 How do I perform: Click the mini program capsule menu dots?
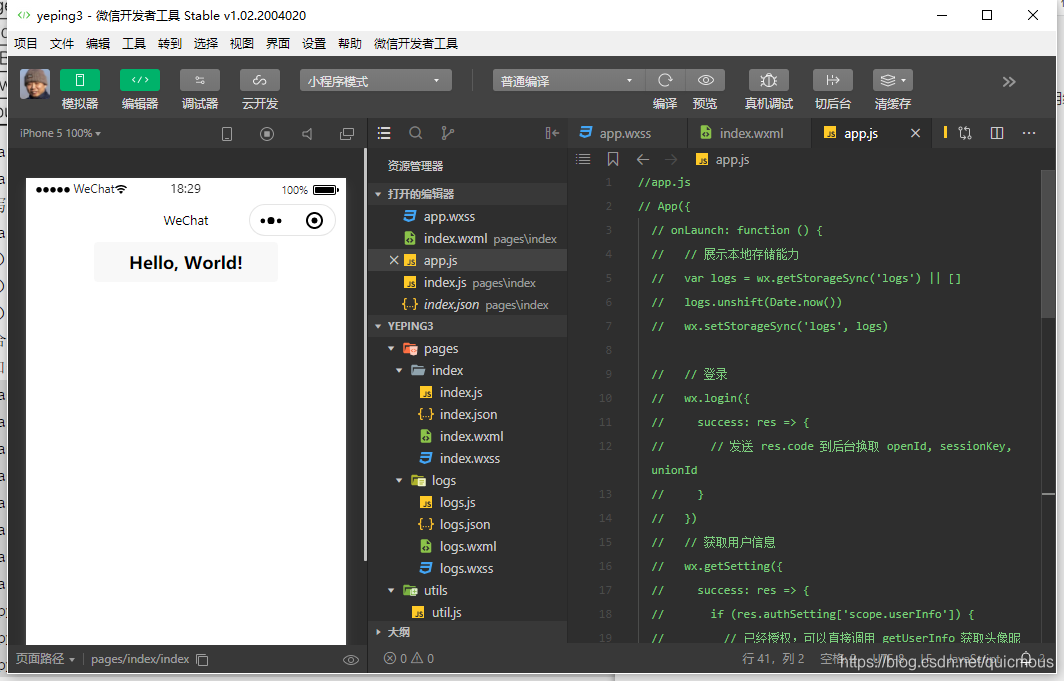click(271, 220)
